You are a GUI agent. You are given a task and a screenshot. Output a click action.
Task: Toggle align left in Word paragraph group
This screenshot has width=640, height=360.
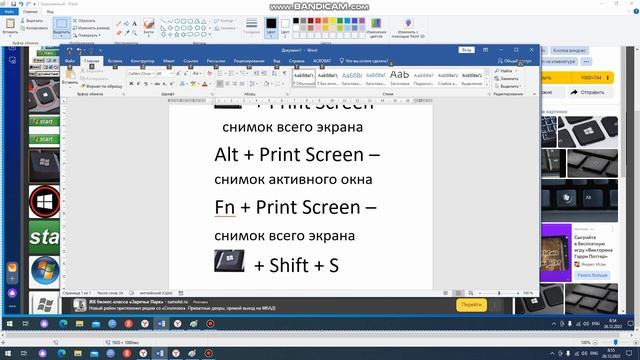coord(220,84)
